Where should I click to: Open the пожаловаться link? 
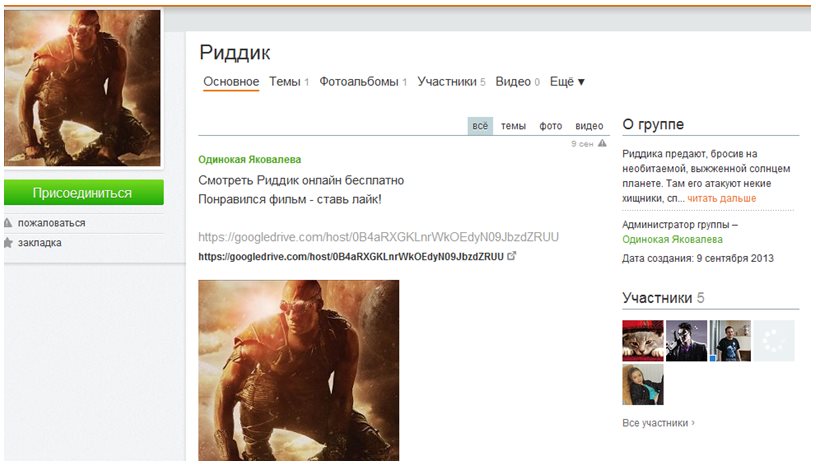(x=52, y=223)
